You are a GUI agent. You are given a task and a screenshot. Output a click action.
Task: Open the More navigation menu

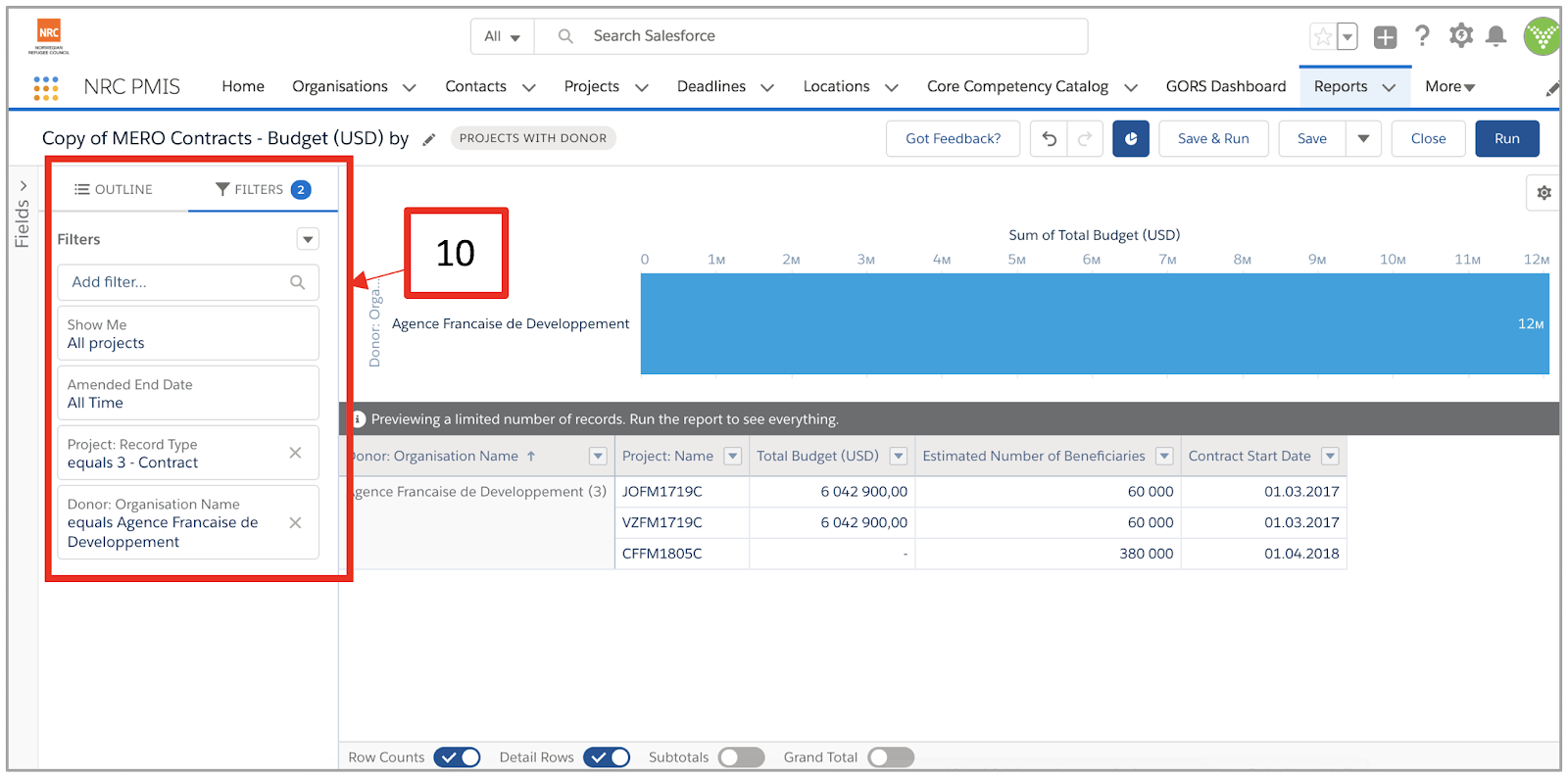(1450, 87)
